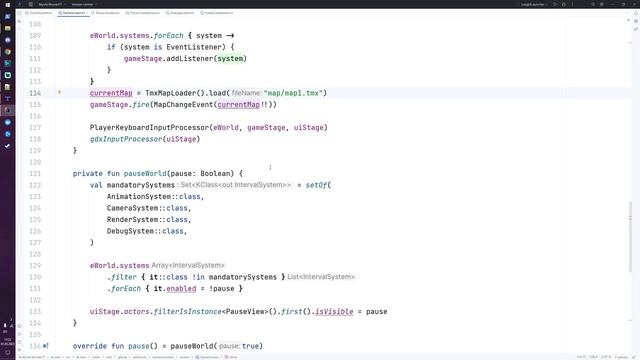Screen dimensions: 640x360
Task: Click the Chrome icon in the taskbar
Action: coord(7,52)
